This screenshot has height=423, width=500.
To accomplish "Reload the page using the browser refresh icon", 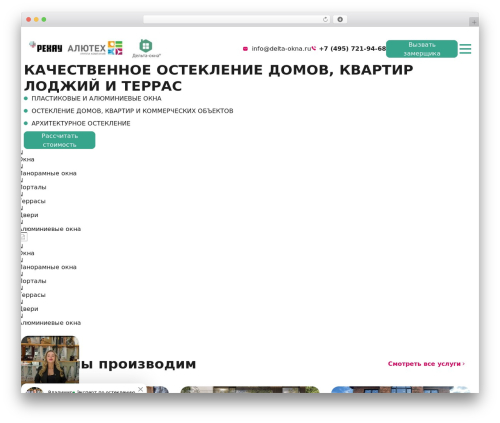I will point(325,20).
